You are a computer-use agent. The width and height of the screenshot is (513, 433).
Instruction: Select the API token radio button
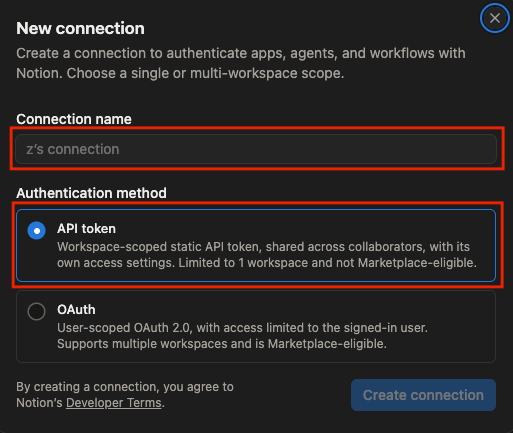click(x=37, y=230)
